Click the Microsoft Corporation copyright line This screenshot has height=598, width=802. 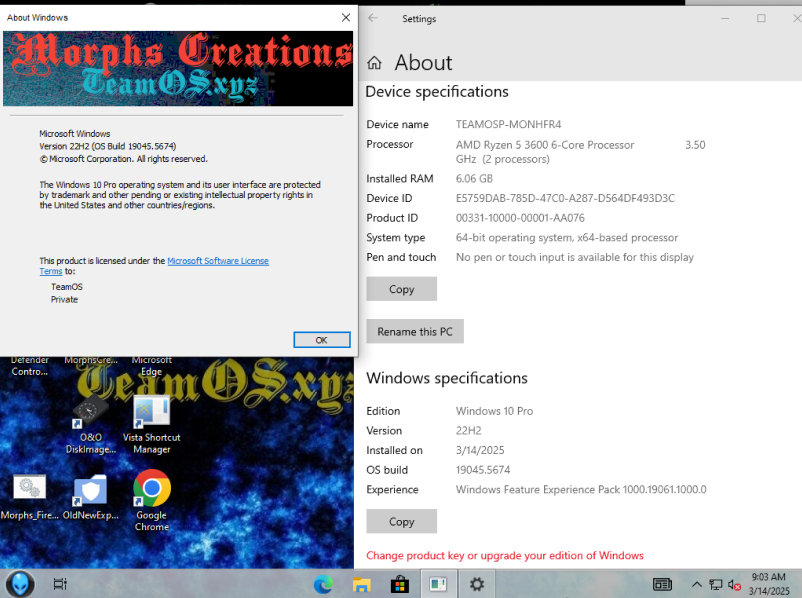tap(123, 159)
